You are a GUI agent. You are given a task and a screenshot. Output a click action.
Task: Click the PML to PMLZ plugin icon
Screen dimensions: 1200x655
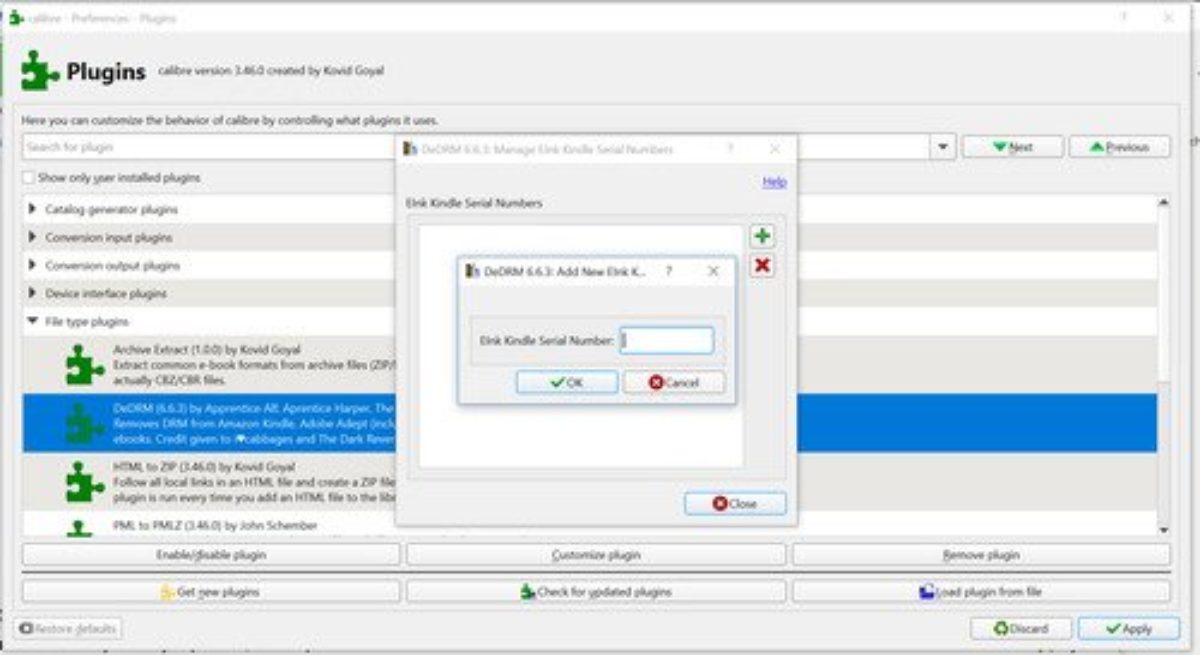point(84,528)
